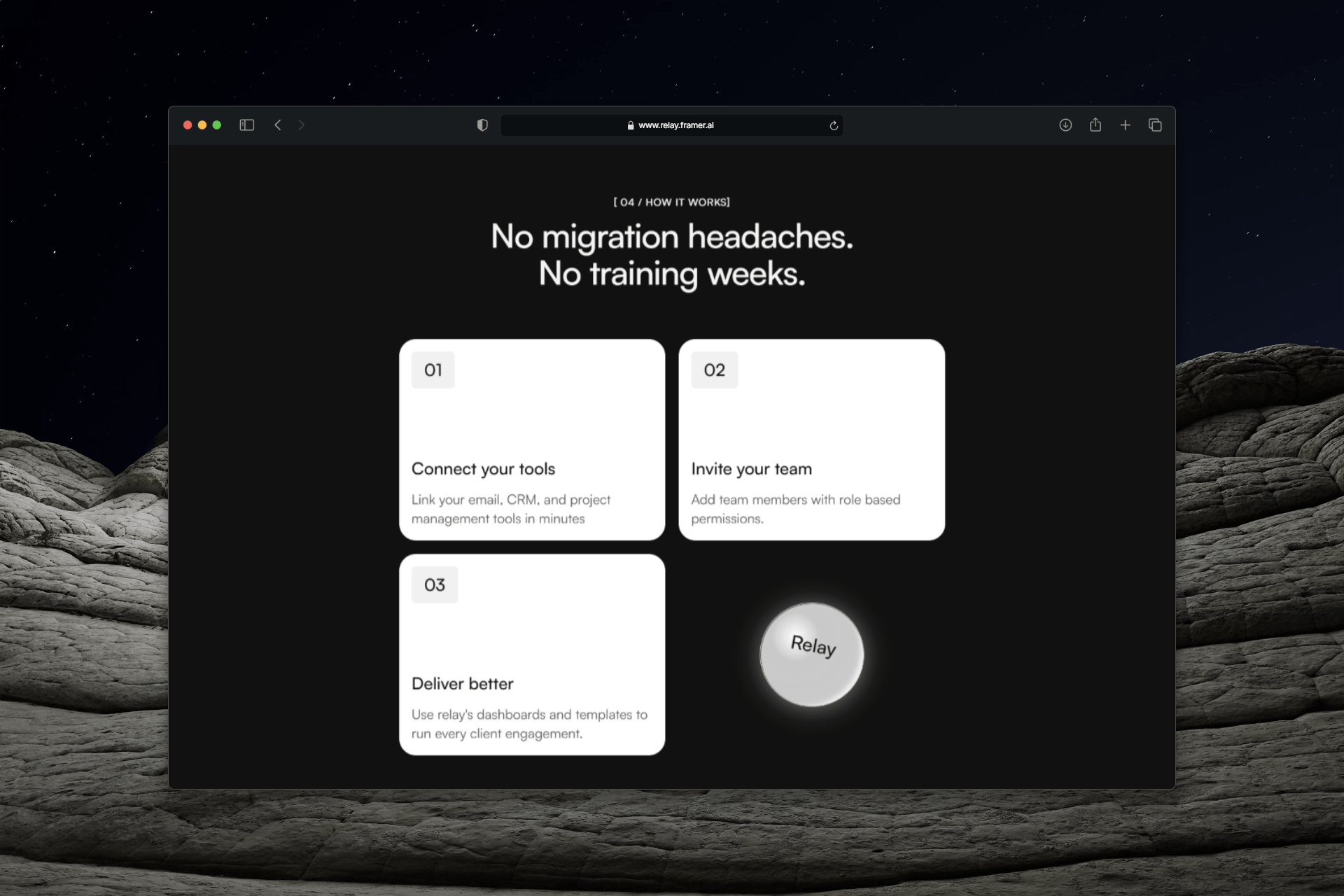This screenshot has height=896, width=1344.
Task: Maximize the window with the green button
Action: (x=217, y=125)
